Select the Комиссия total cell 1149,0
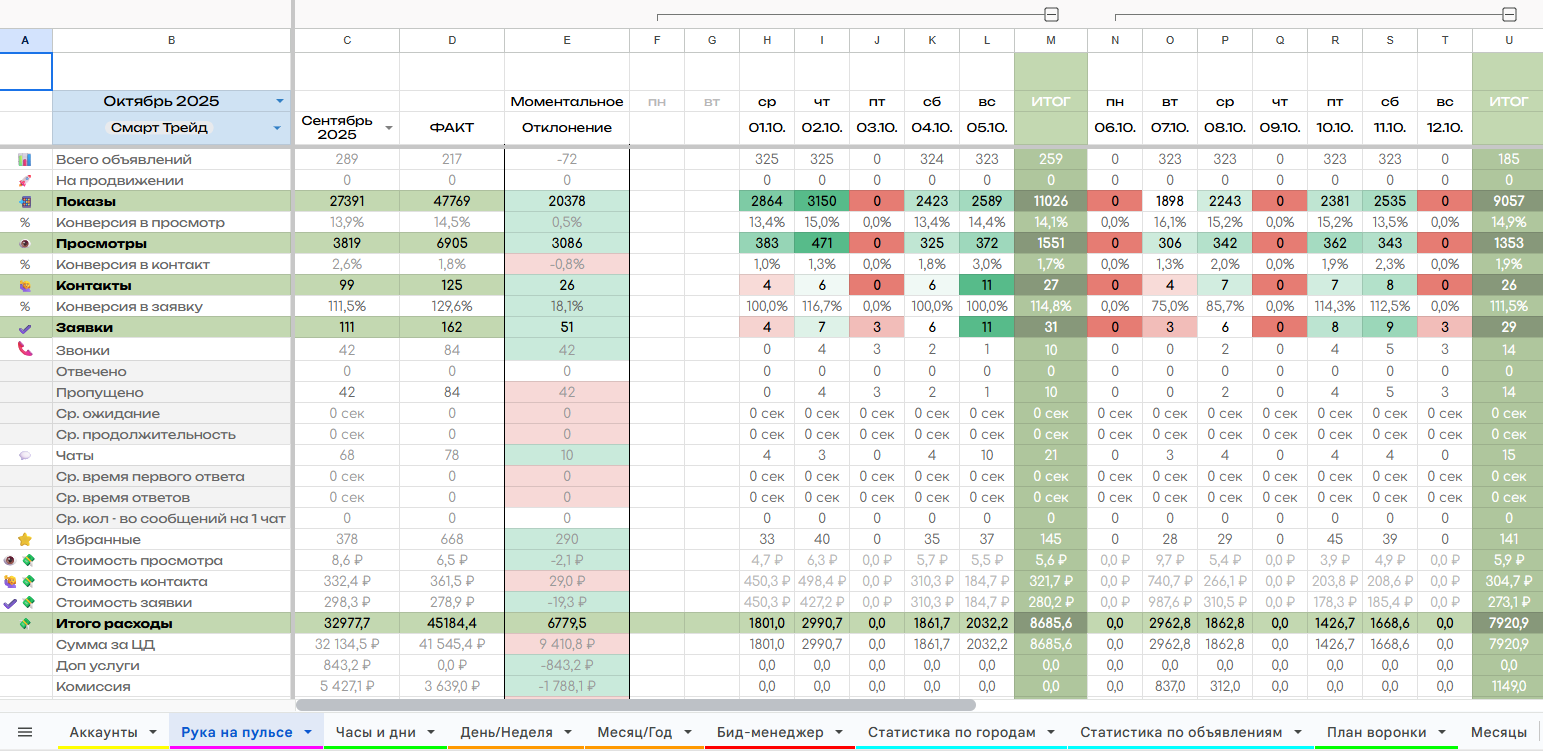Image resolution: width=1543 pixels, height=751 pixels. click(1508, 686)
